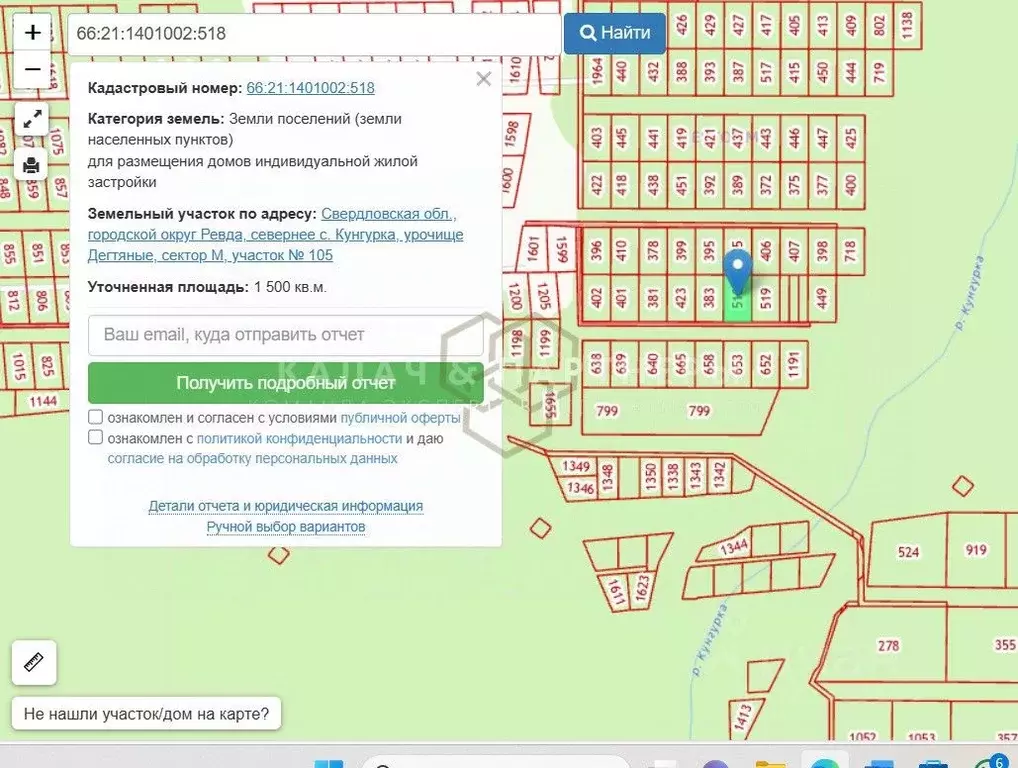Click the cadastral number search field
This screenshot has height=768, width=1018.
point(313,34)
